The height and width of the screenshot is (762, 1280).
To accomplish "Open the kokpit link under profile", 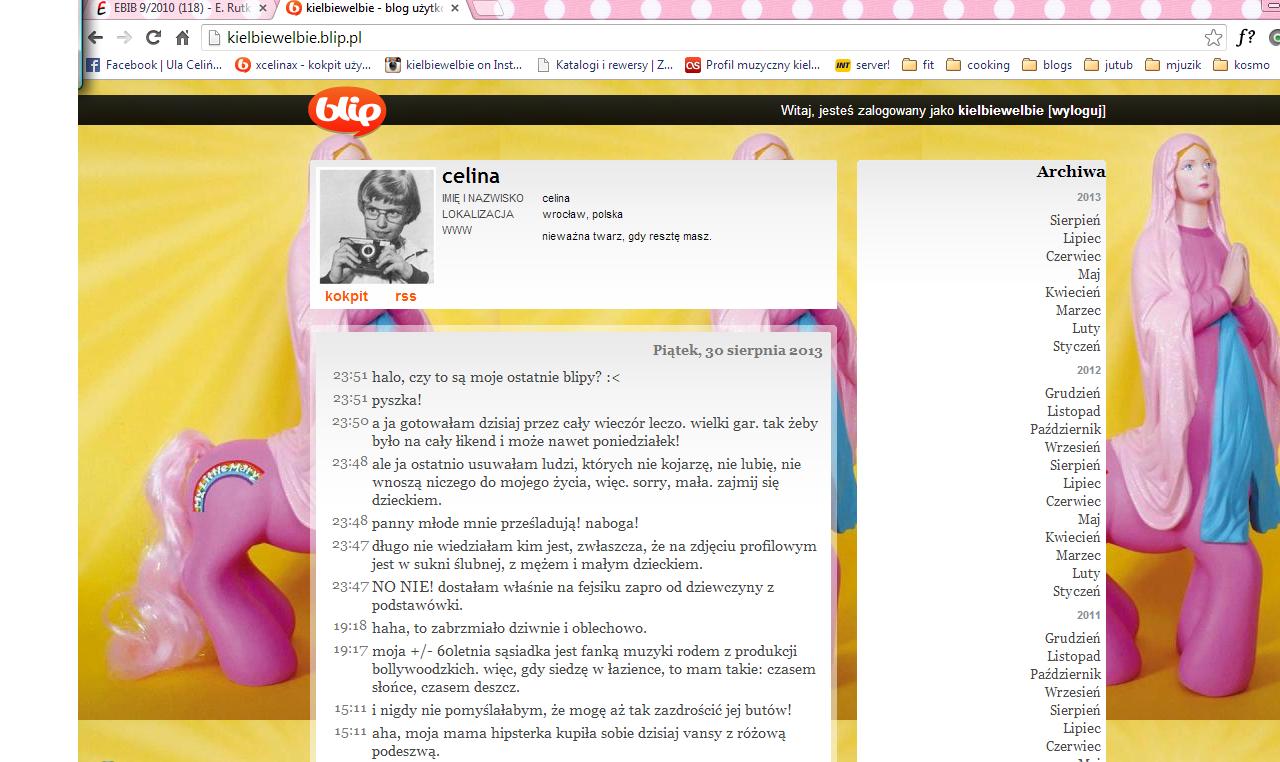I will 346,296.
